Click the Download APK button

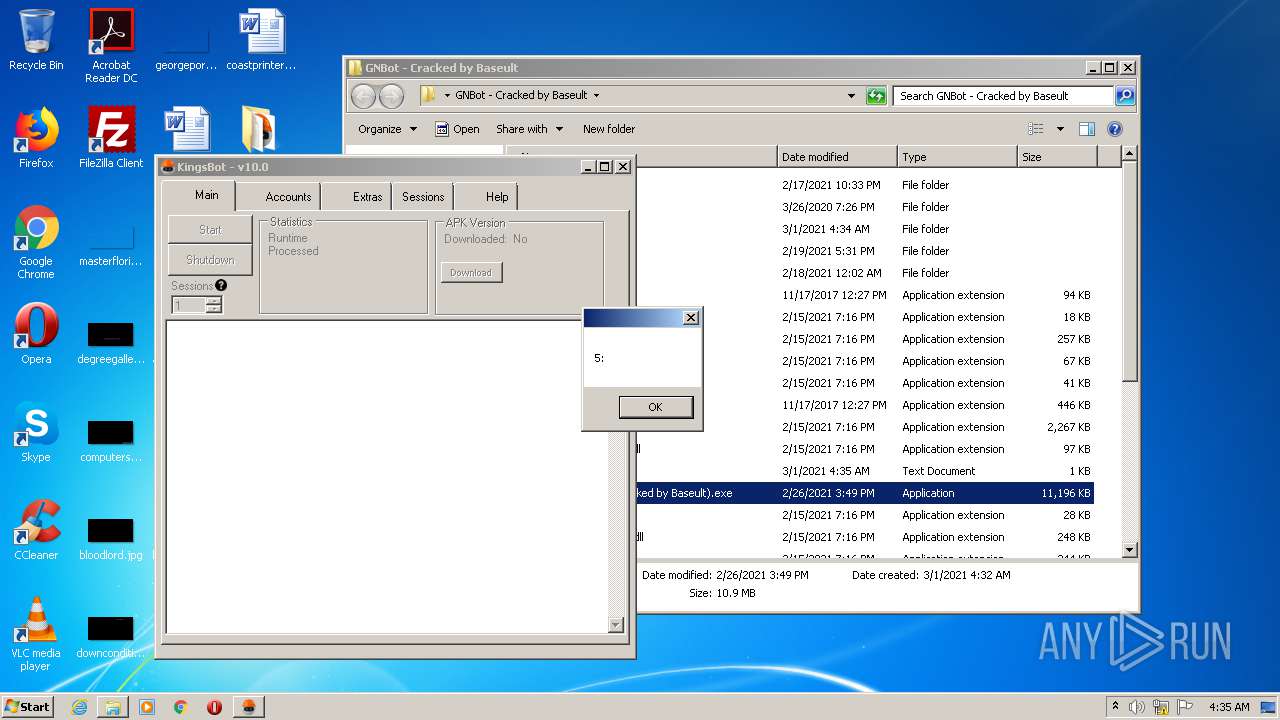click(x=471, y=272)
